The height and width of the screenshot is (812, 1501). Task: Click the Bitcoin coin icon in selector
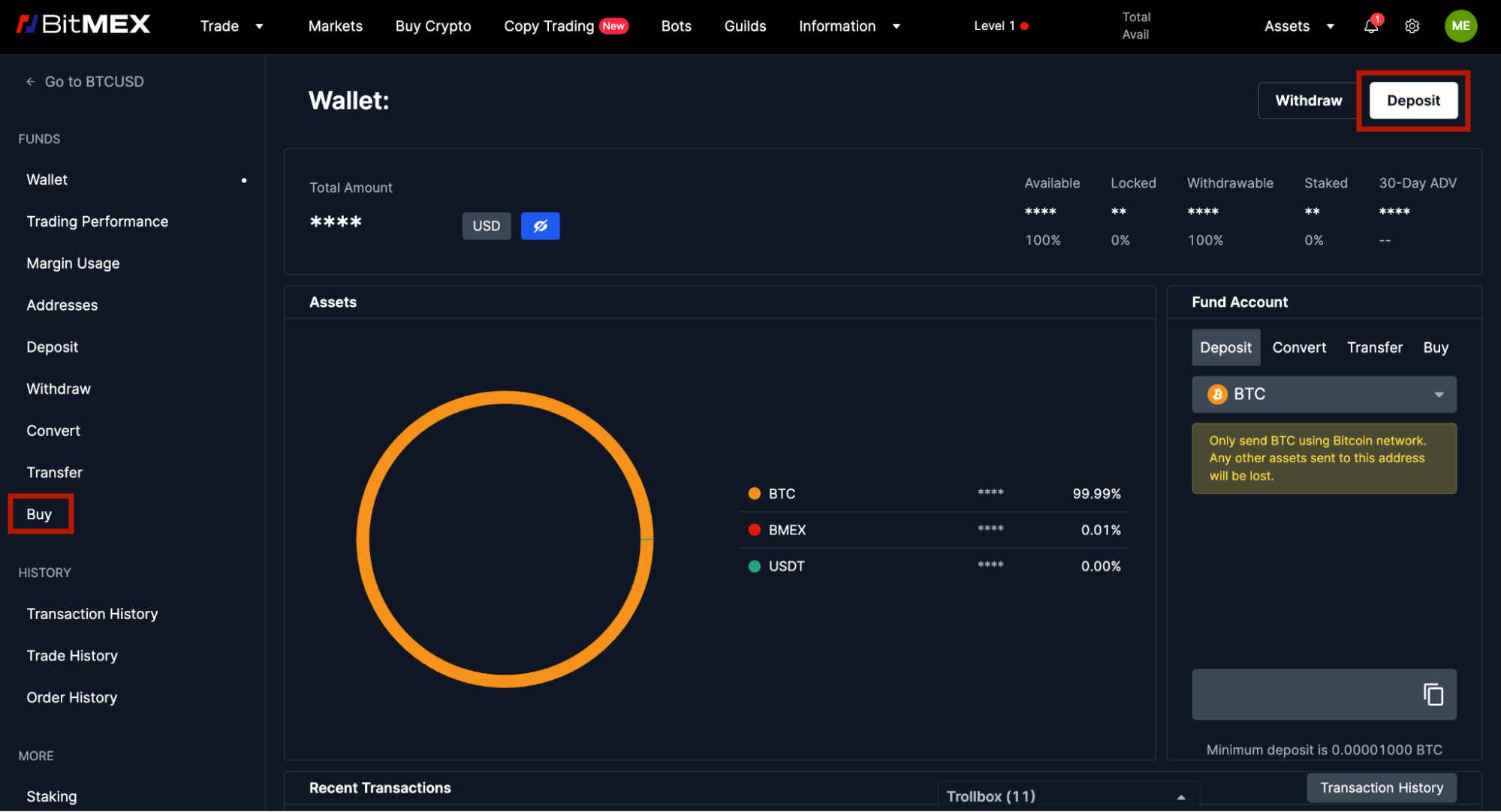click(1216, 394)
